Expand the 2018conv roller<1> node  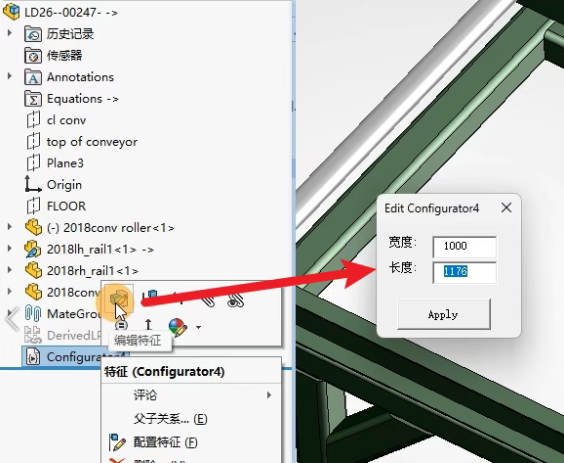[x=10, y=227]
